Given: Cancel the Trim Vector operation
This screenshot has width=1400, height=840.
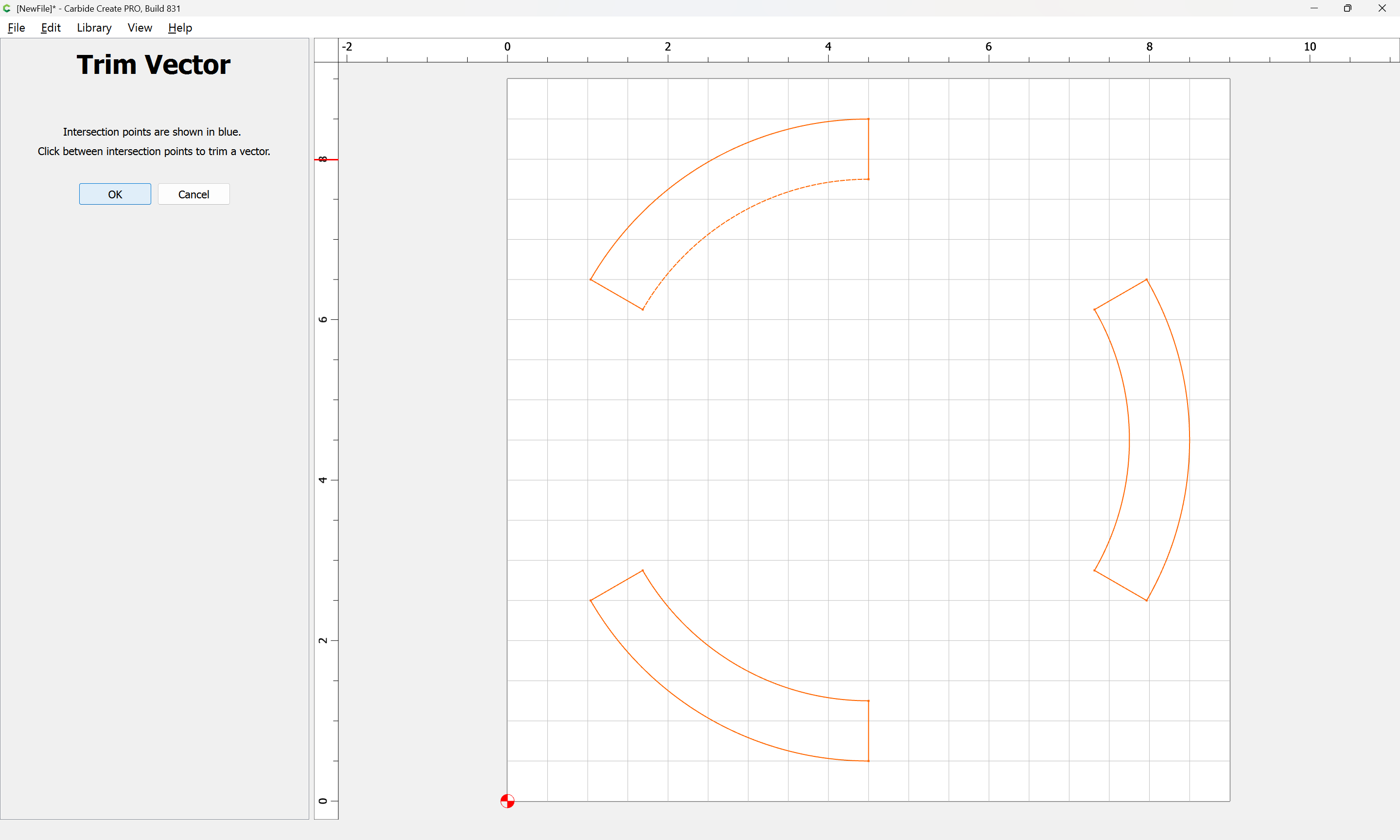Looking at the screenshot, I should tap(193, 194).
